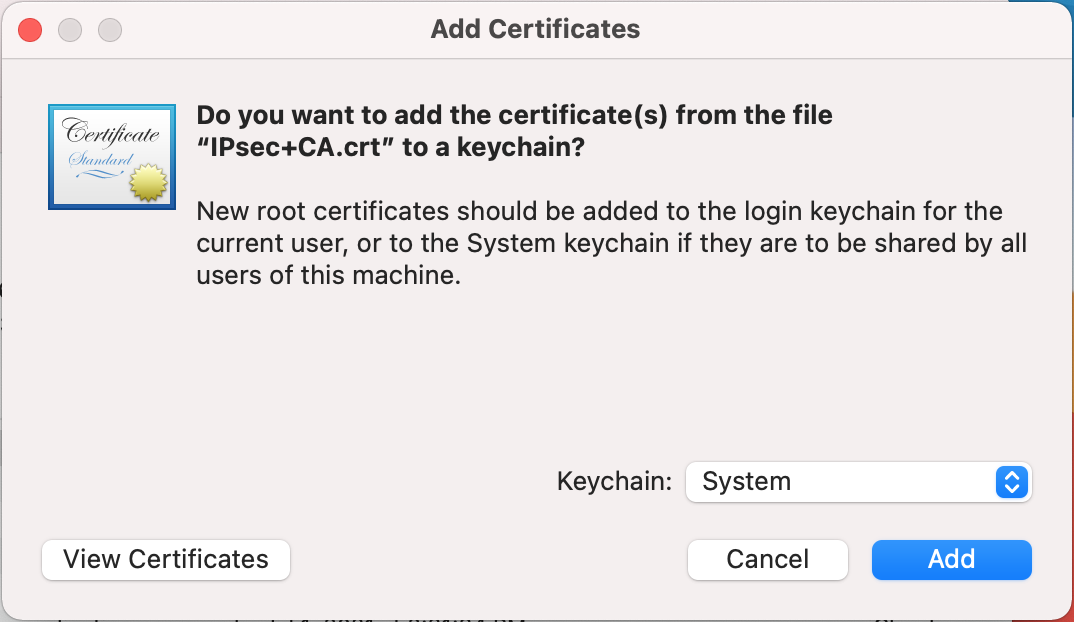
Task: Open the Keychain dropdown showing System
Action: point(858,482)
